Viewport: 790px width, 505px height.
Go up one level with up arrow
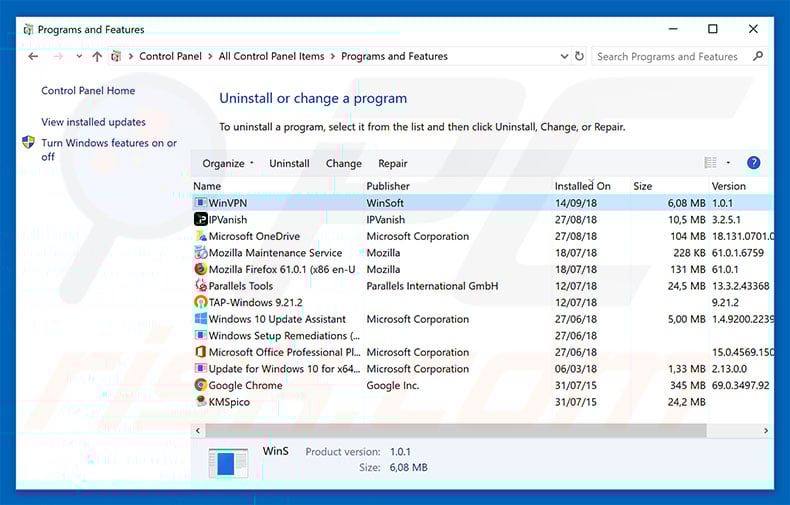click(97, 56)
